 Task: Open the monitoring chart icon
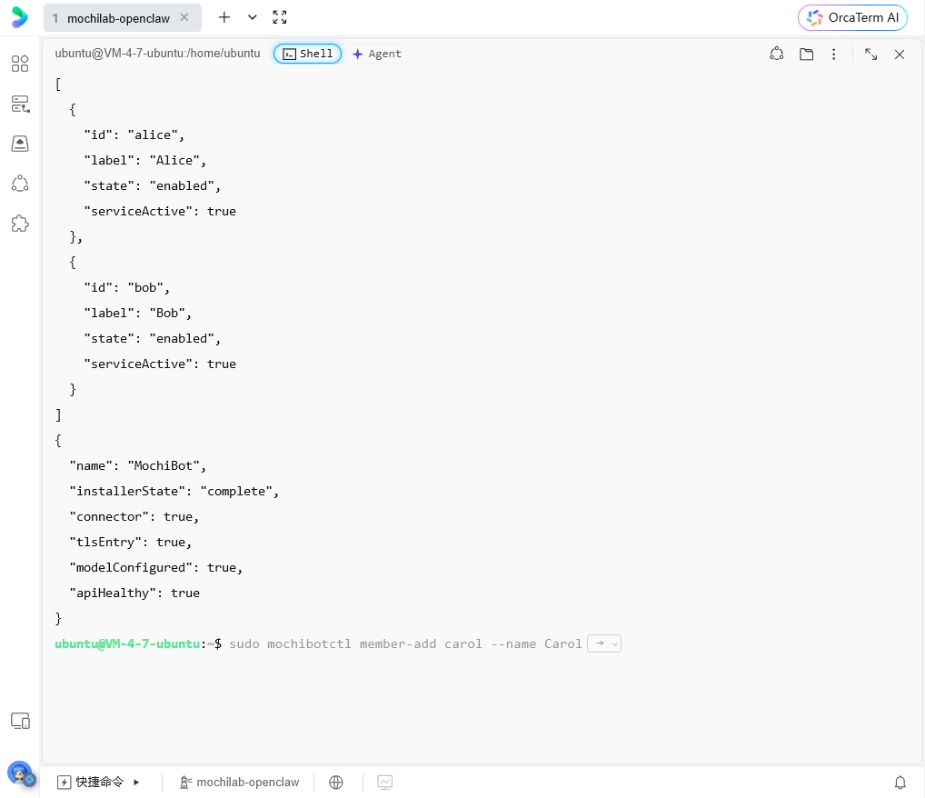tap(385, 782)
